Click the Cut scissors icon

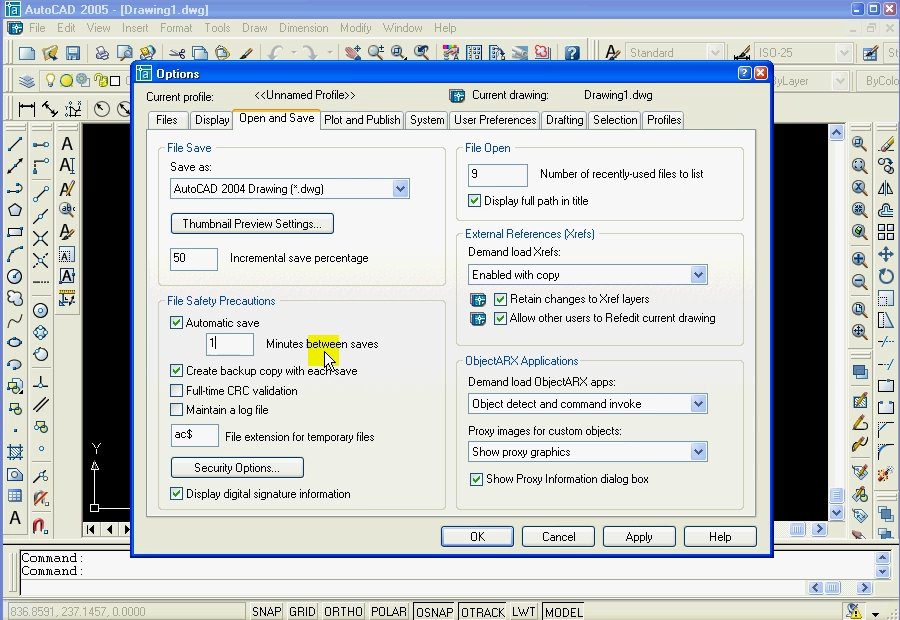(177, 53)
